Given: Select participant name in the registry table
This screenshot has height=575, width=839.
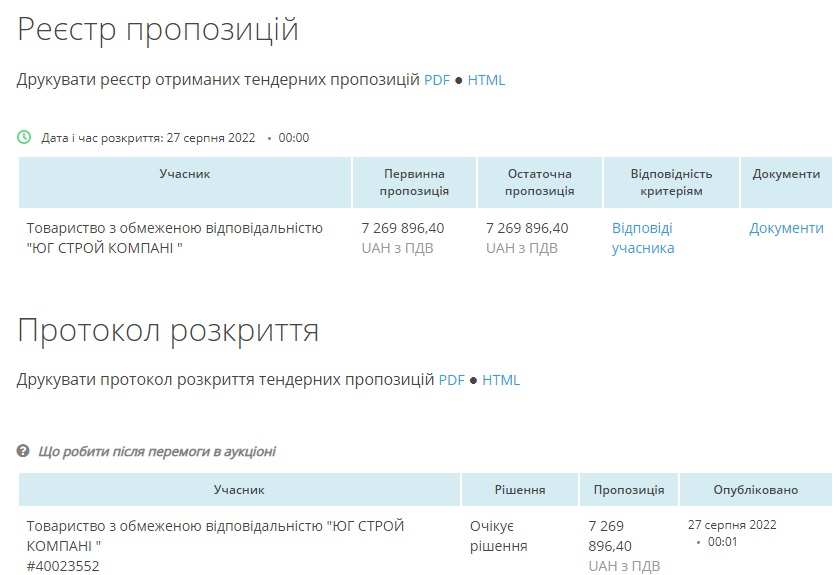Looking at the screenshot, I should tap(174, 238).
